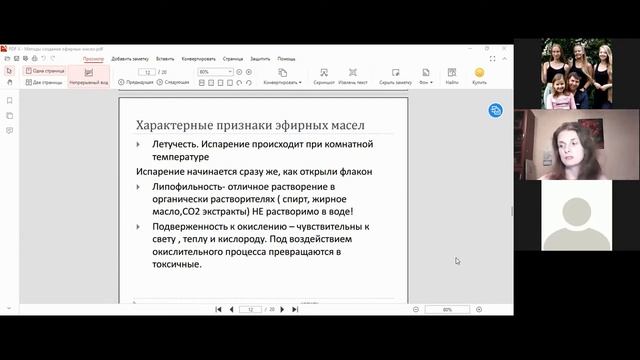The image size is (640, 360).
Task: Switch to Две страницы two page view
Action: 44,82
